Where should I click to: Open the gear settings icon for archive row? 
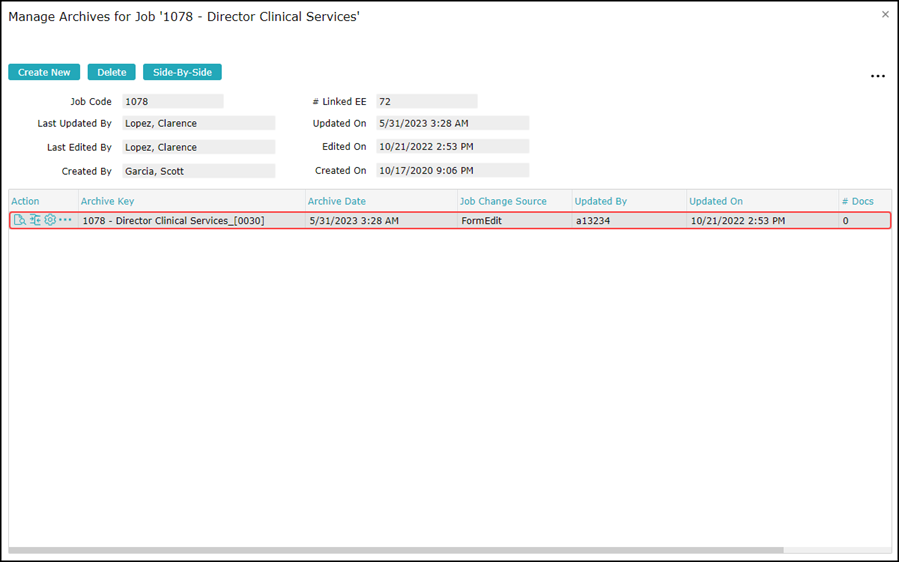[x=50, y=220]
